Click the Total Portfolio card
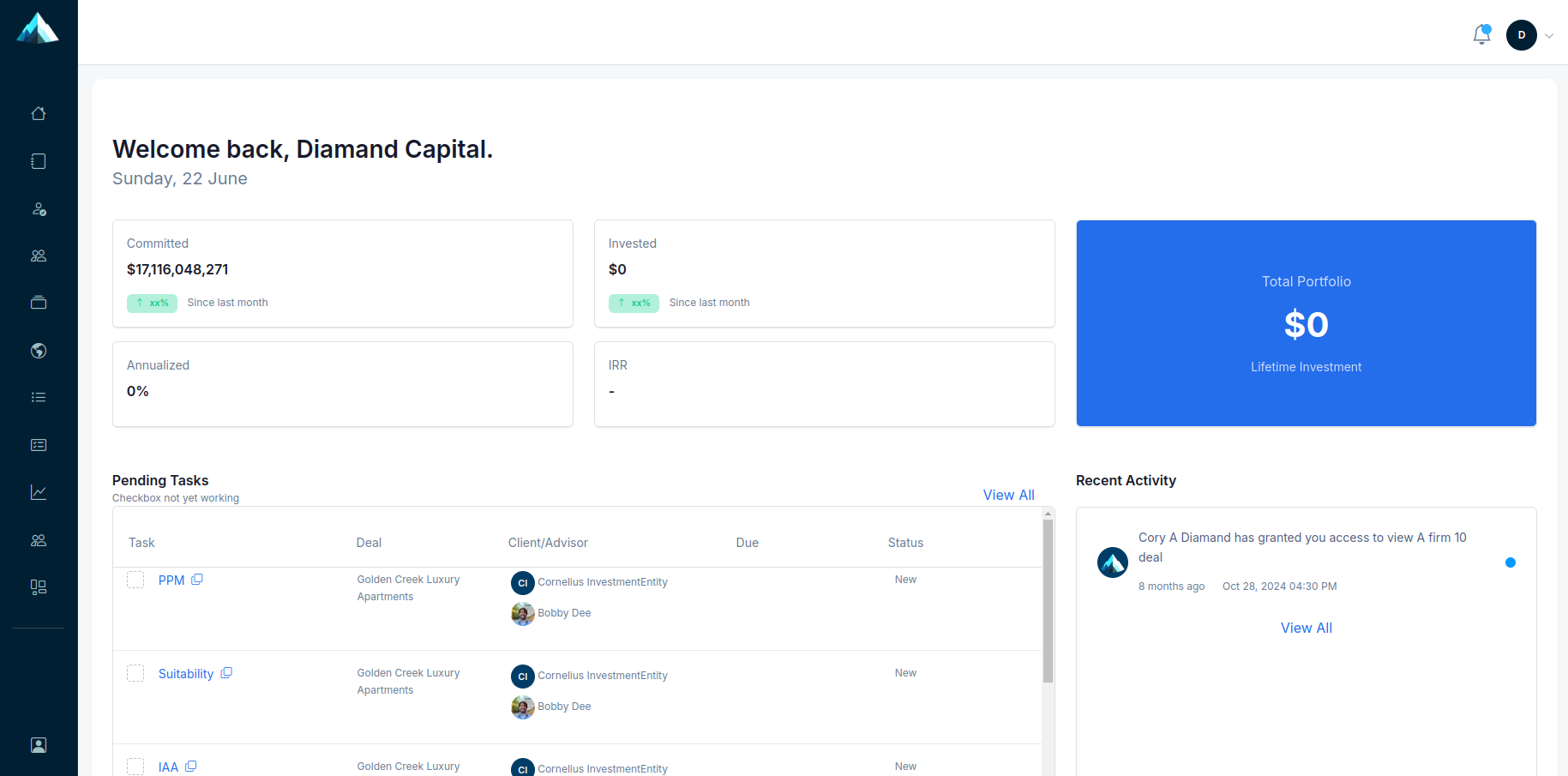The width and height of the screenshot is (1568, 776). coord(1307,323)
